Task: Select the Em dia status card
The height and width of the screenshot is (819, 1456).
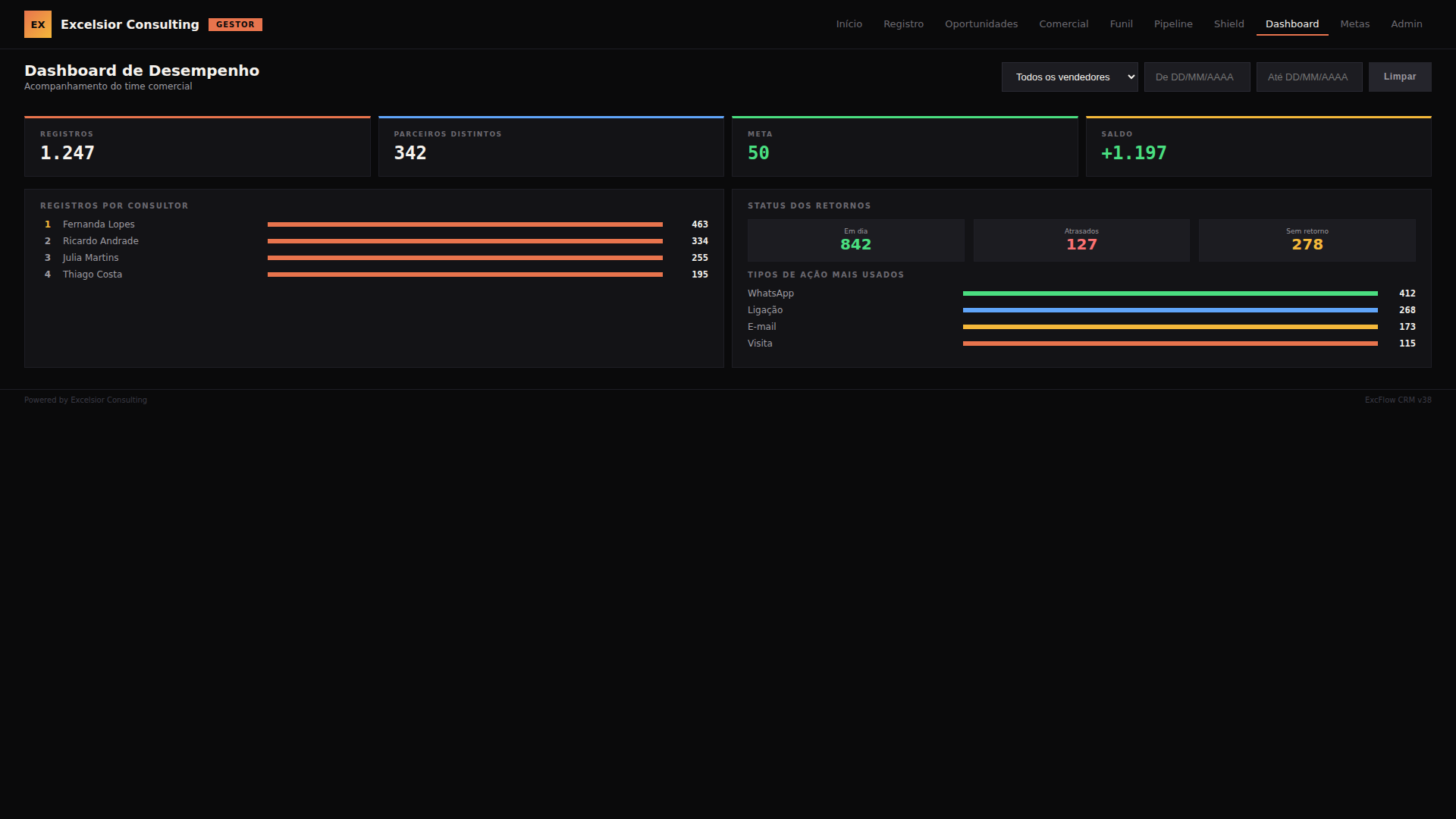Action: pyautogui.click(x=855, y=240)
